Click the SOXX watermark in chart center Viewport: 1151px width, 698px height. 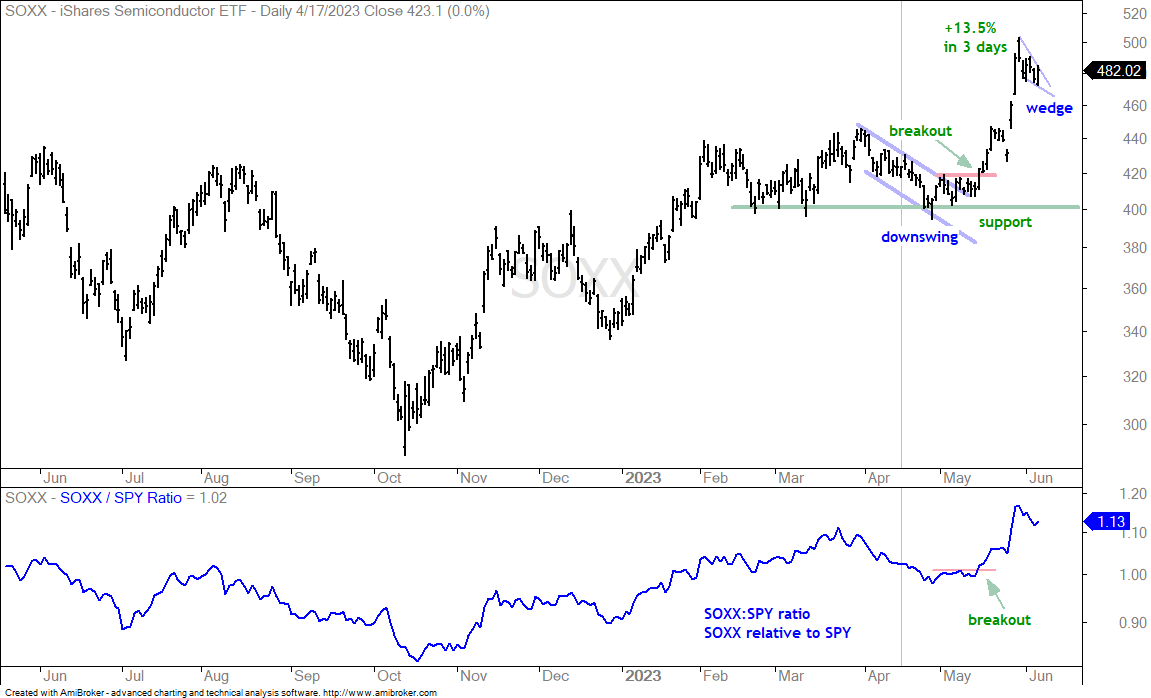[x=572, y=279]
